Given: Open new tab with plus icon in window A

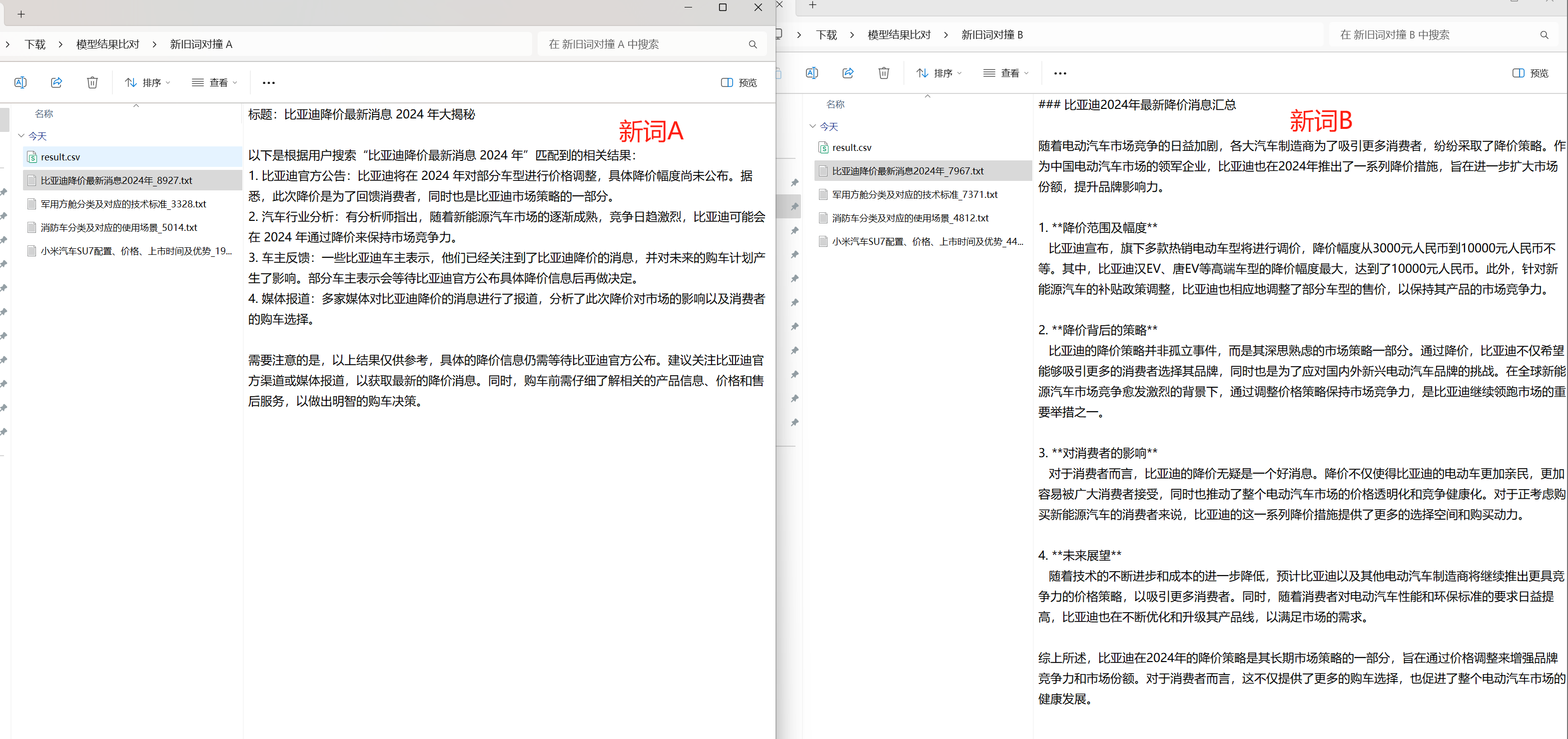Looking at the screenshot, I should coord(22,13).
